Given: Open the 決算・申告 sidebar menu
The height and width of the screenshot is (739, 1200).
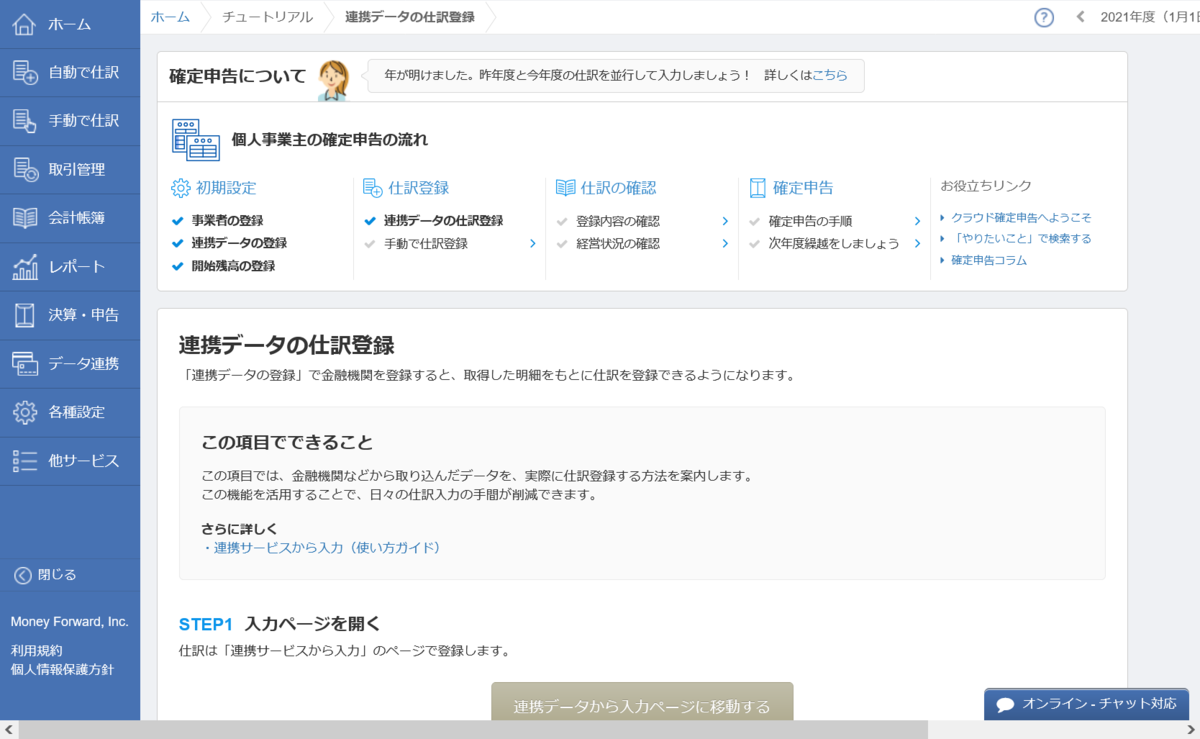Looking at the screenshot, I should pos(70,315).
